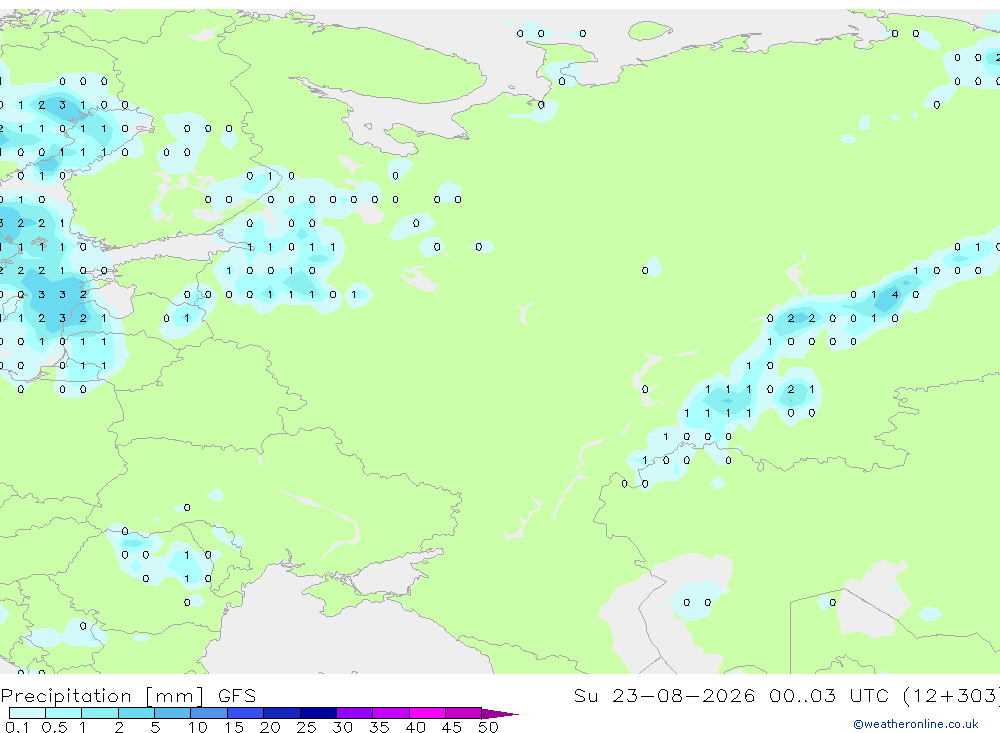Screen dimensions: 1000x733
Task: Click the legend label 30
Action: [x=343, y=727]
